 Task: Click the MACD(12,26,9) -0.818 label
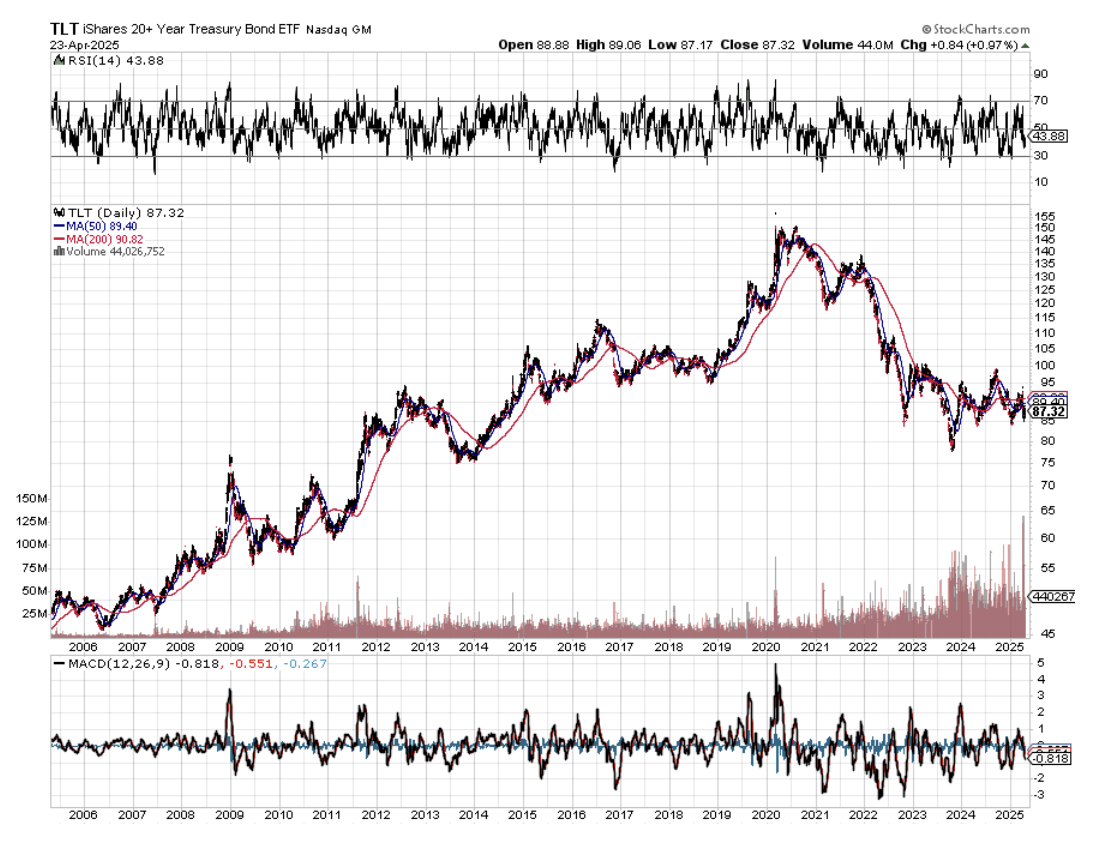[143, 664]
